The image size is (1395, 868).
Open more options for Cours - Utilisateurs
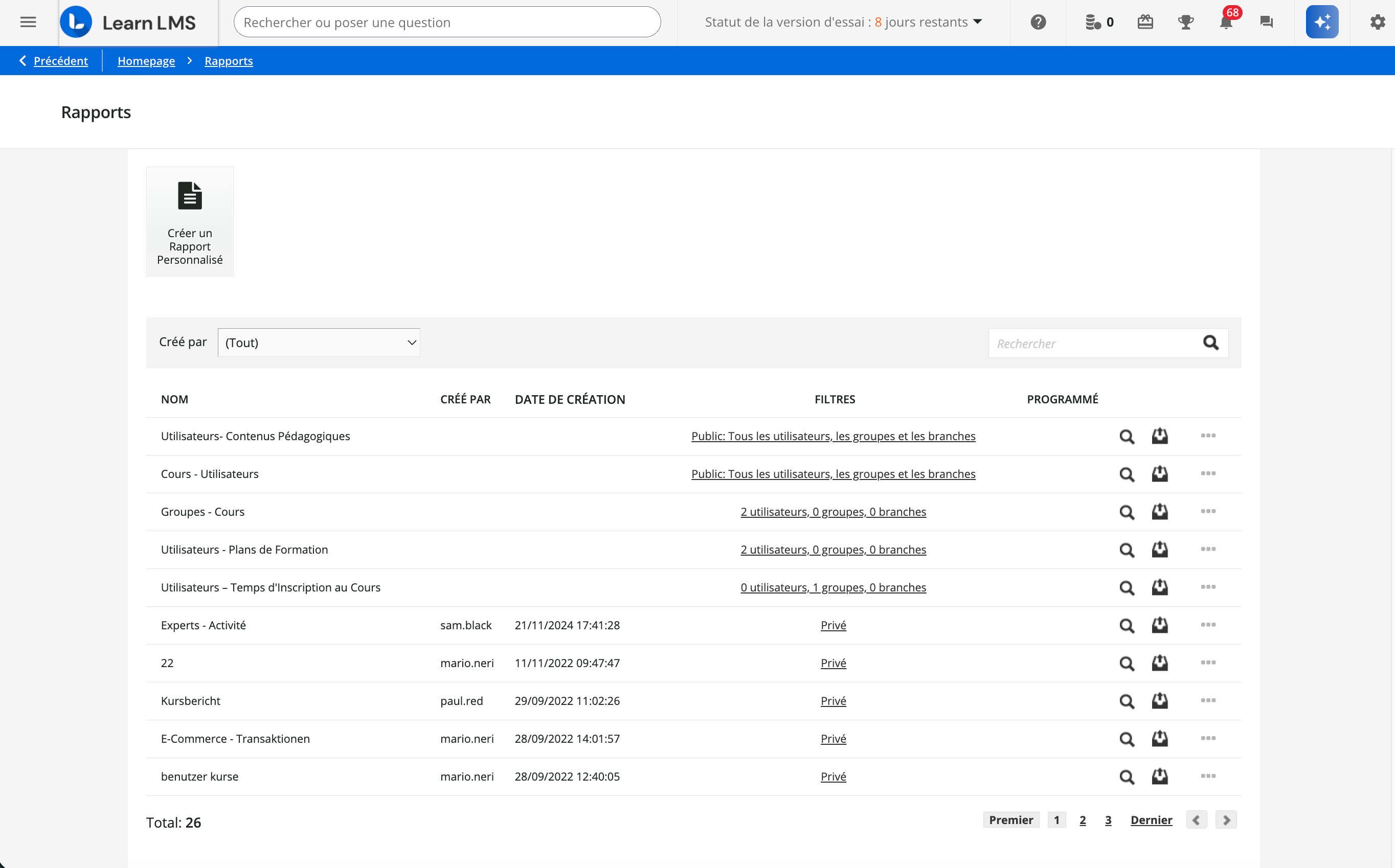[1208, 473]
